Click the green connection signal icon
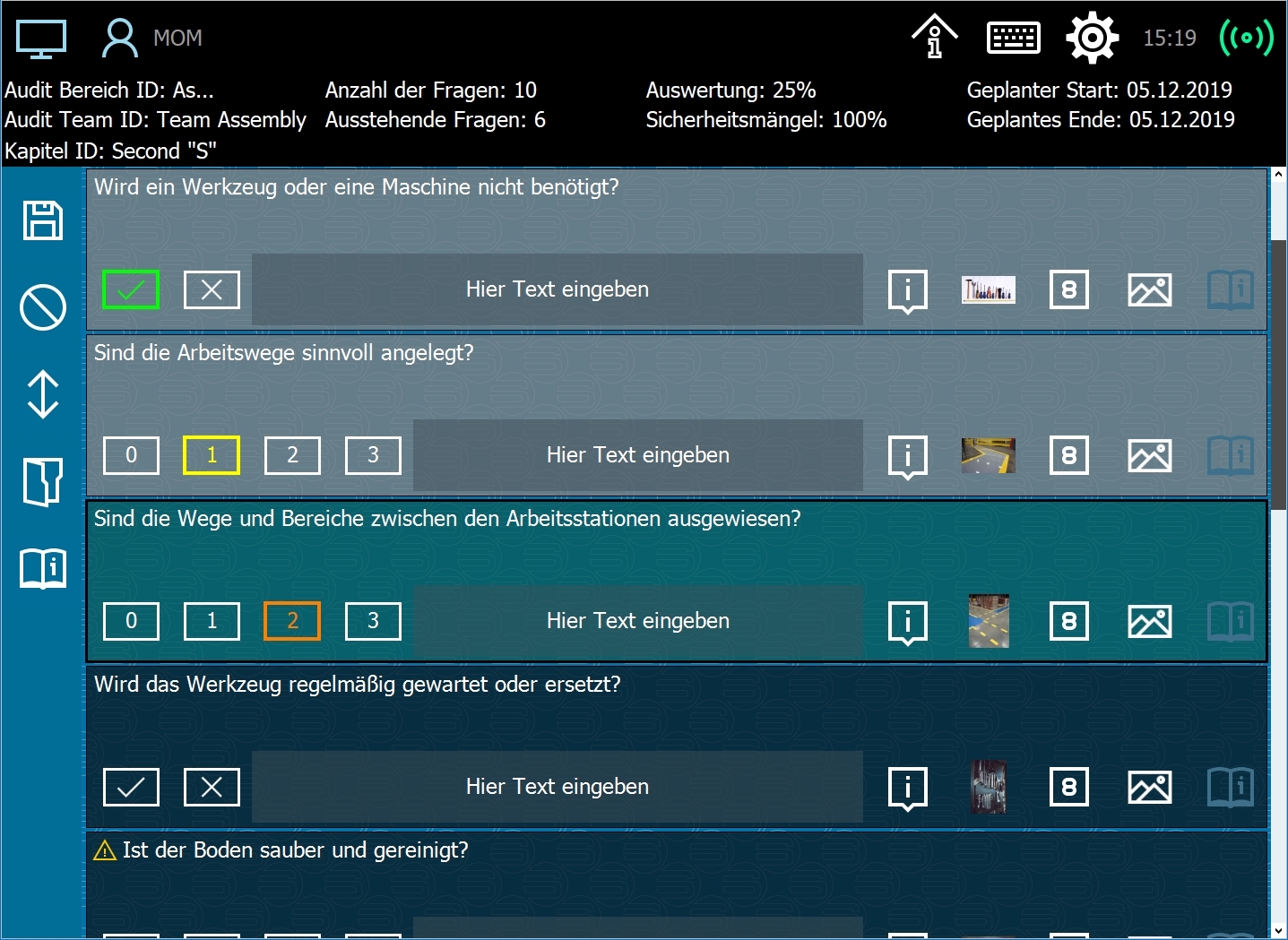Screen dimensions: 1288x940 (x=1246, y=38)
